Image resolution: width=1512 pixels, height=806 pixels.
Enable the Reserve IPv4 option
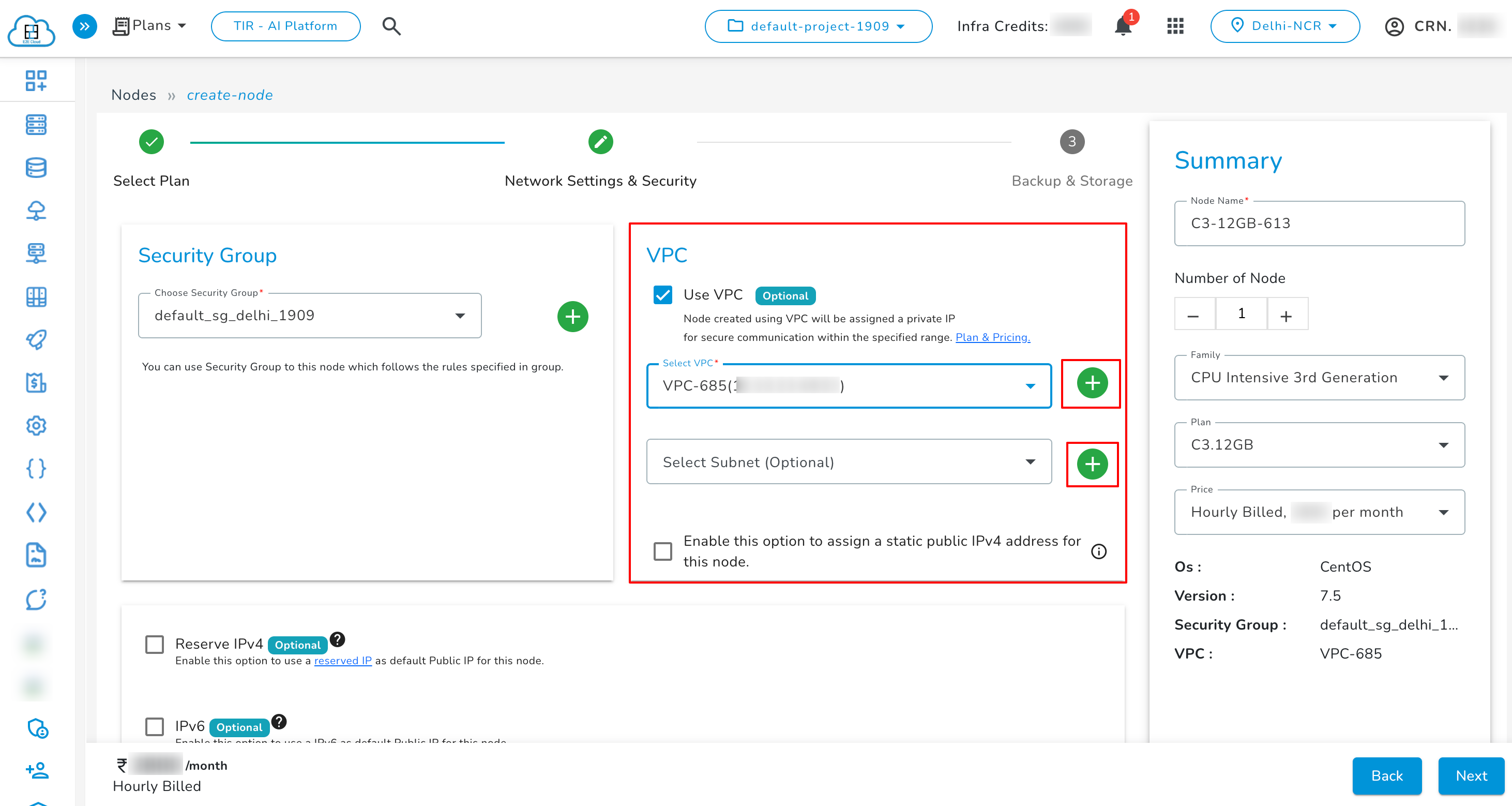tap(155, 644)
